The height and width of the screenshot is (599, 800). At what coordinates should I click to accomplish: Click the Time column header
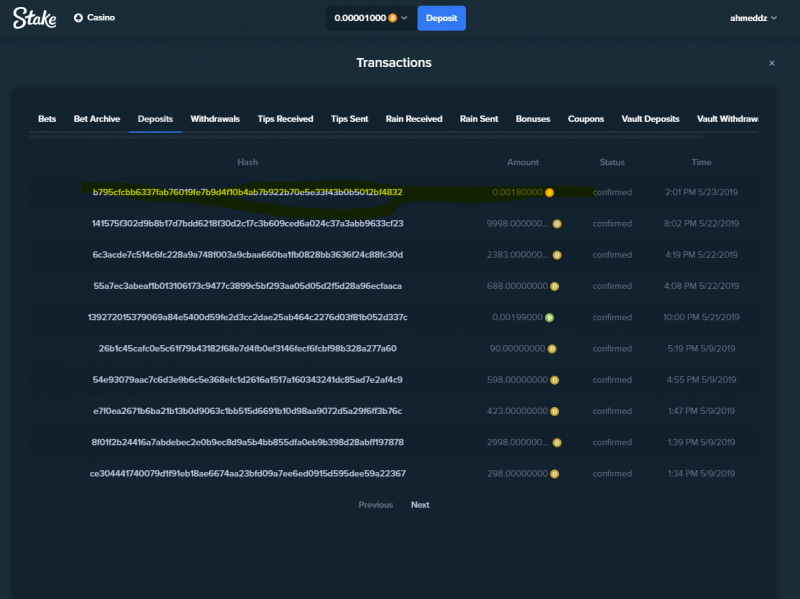click(x=702, y=162)
